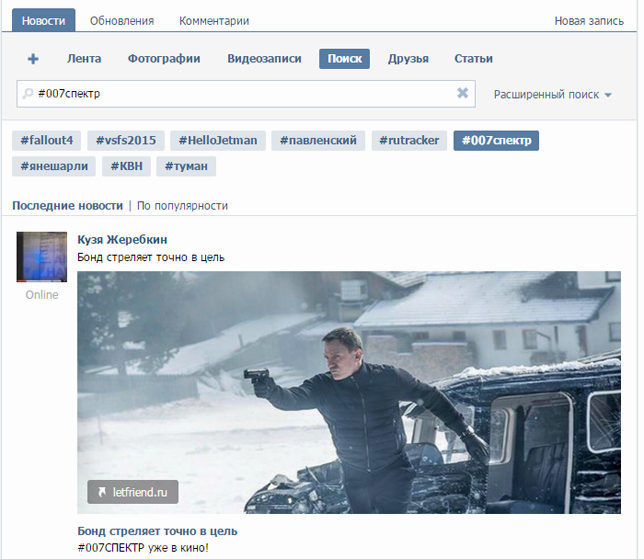The height and width of the screenshot is (559, 644).
Task: Open Кузя Жеребкин's profile avatar
Action: coord(41,257)
